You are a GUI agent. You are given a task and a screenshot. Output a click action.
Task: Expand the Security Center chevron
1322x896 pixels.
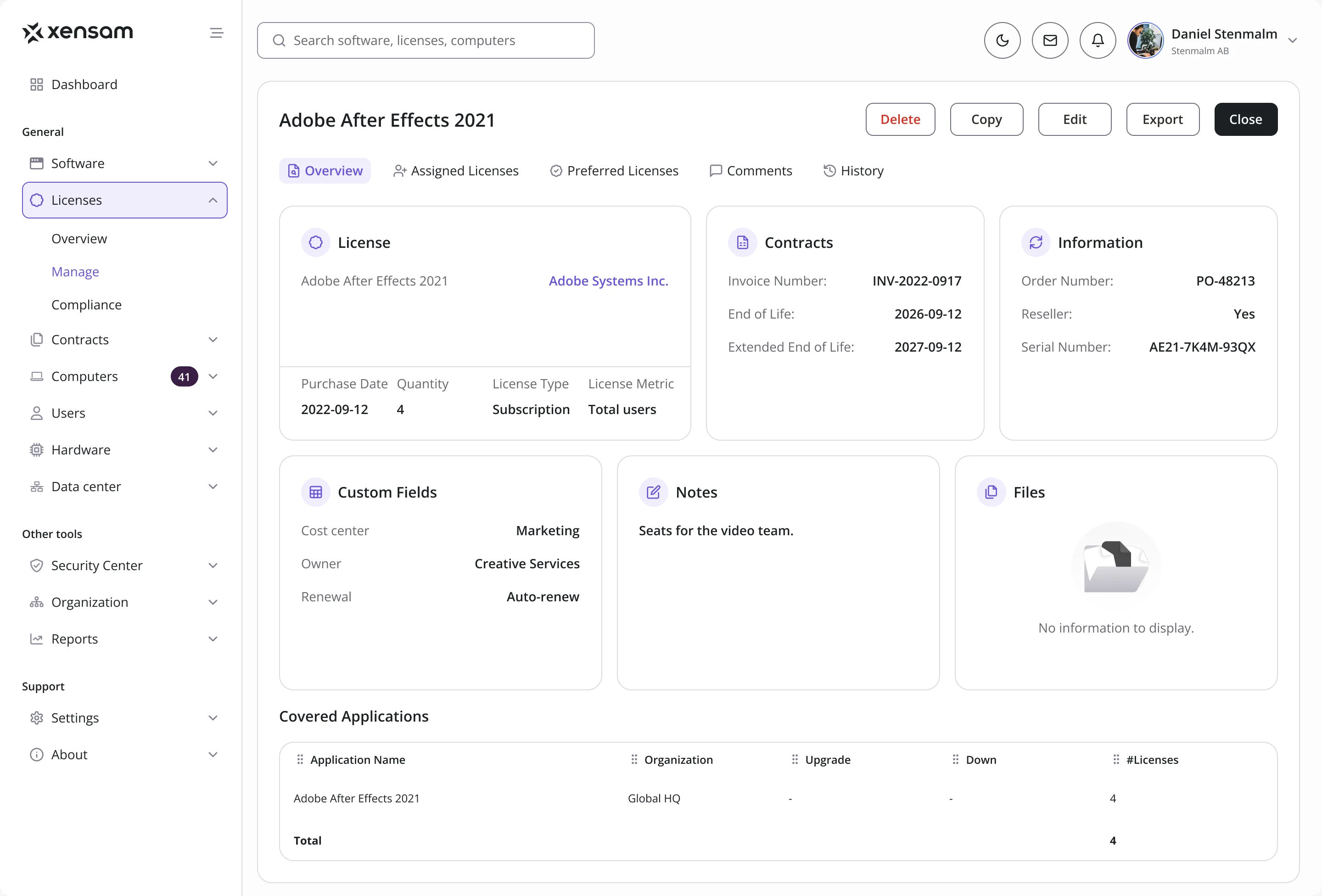213,566
